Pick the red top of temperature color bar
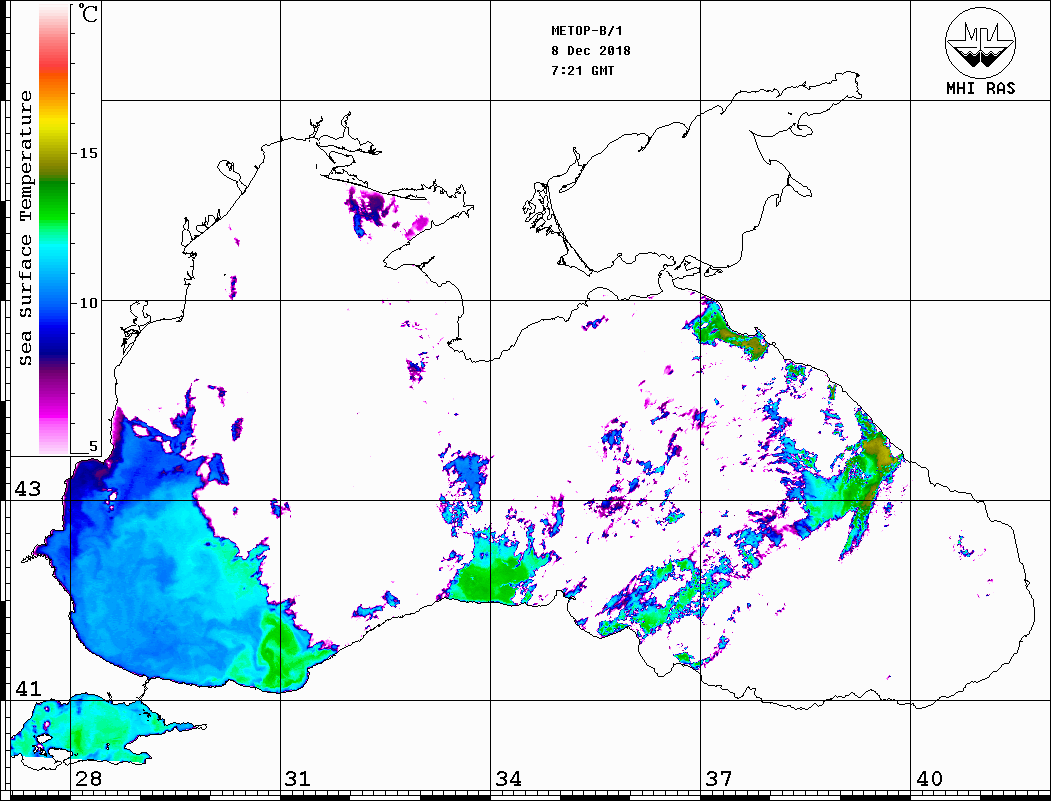 [x=54, y=57]
